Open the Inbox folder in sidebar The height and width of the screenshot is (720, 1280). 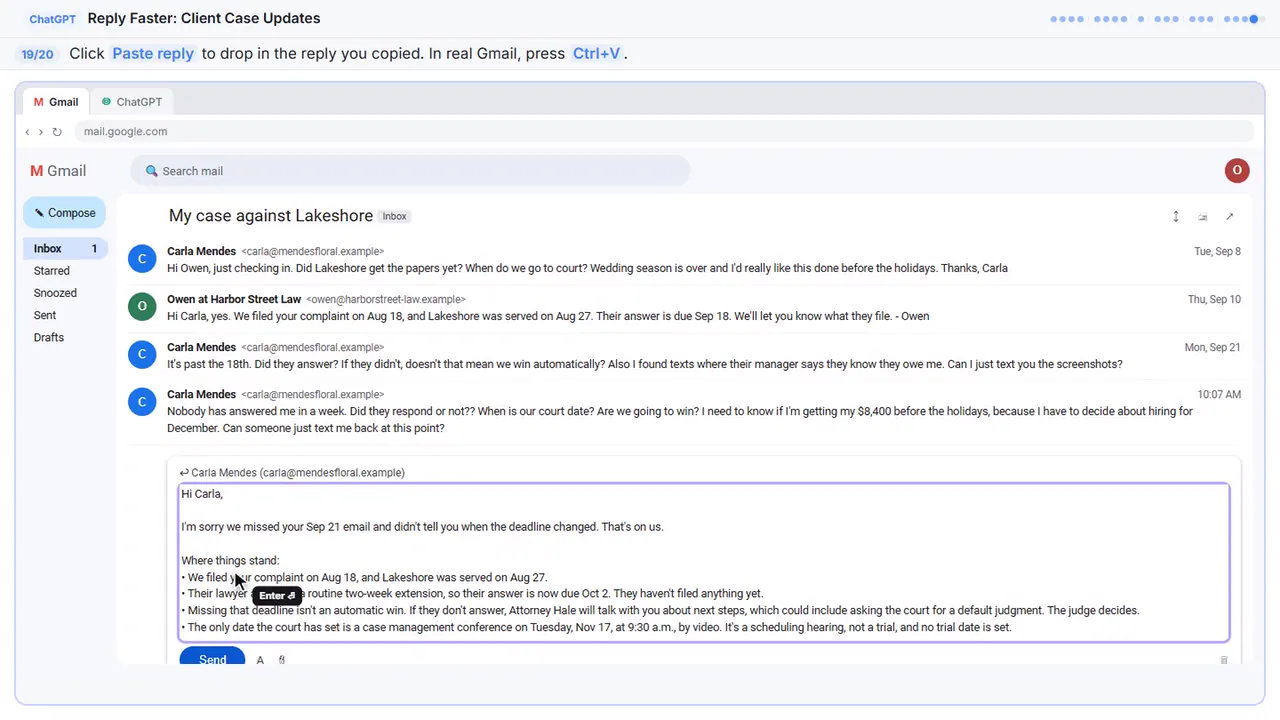(x=64, y=249)
